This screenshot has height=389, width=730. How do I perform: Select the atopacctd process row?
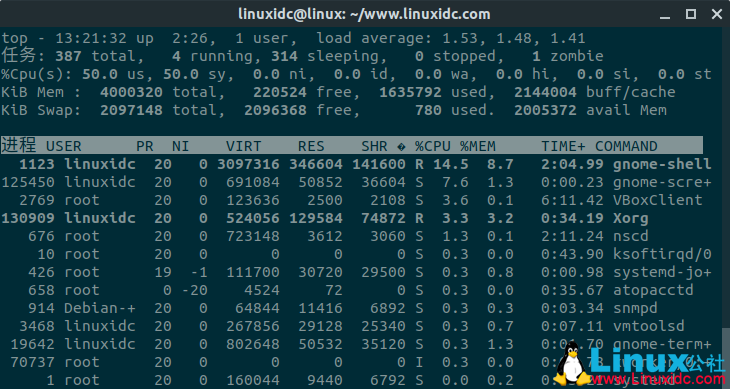(356, 290)
